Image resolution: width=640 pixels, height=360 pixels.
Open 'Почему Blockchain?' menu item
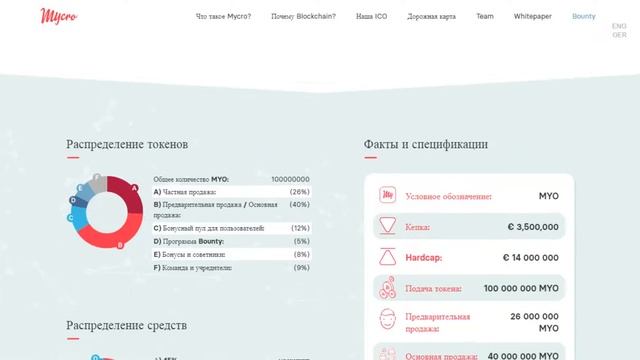(x=303, y=16)
